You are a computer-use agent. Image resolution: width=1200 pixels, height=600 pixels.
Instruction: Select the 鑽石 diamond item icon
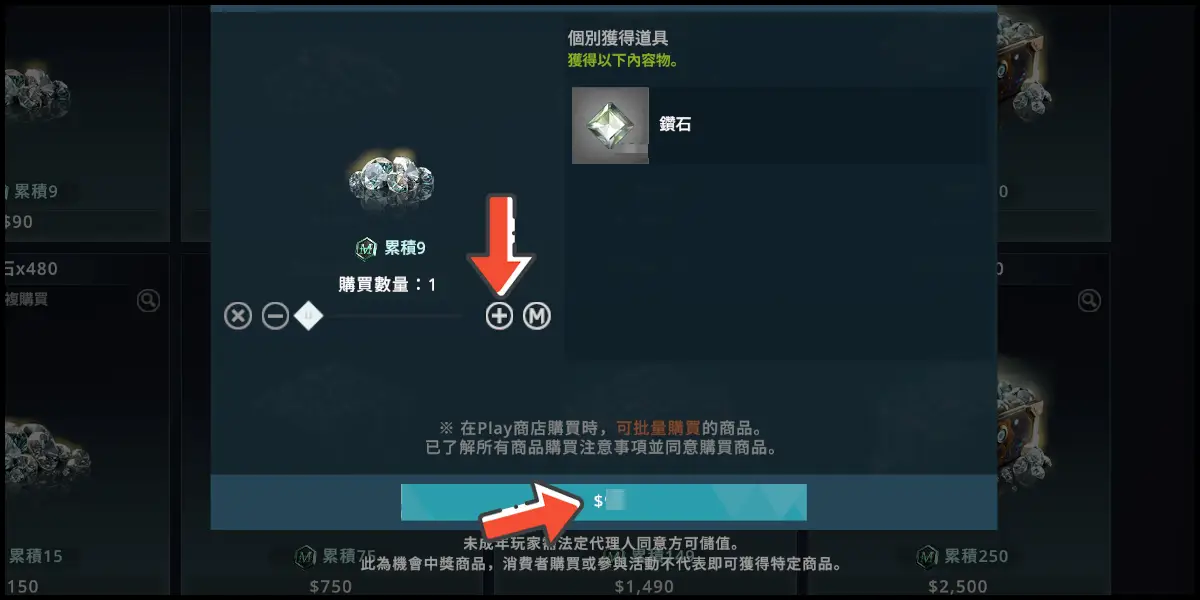(x=610, y=125)
